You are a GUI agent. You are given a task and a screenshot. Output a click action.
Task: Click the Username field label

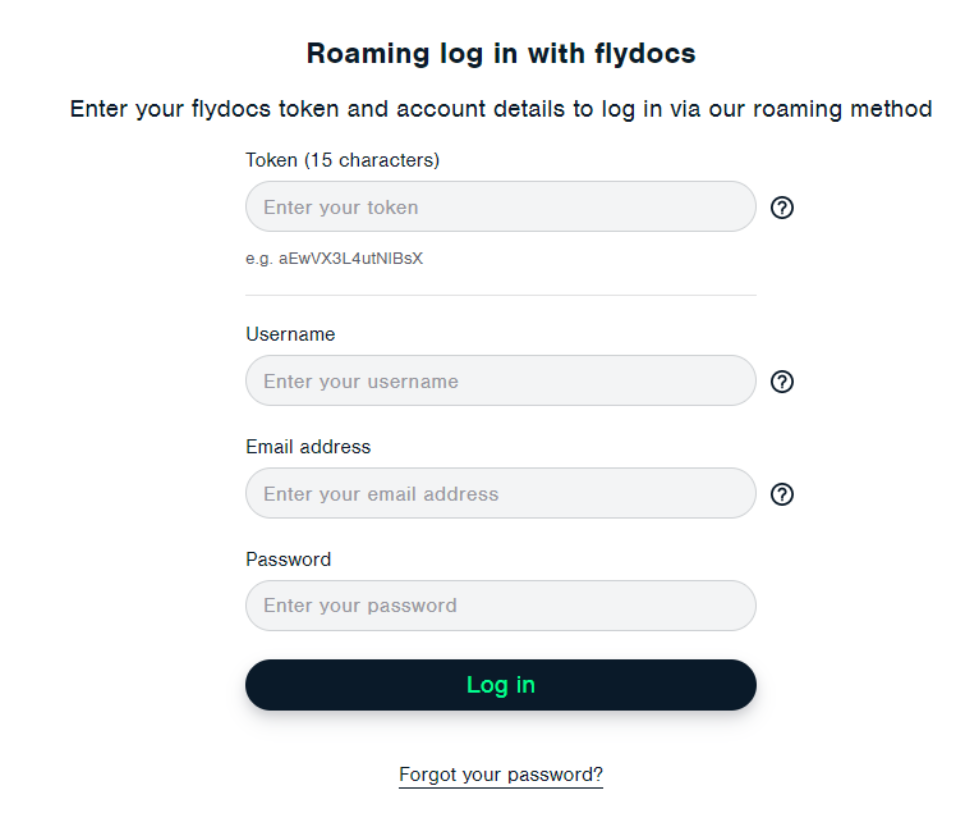290,334
